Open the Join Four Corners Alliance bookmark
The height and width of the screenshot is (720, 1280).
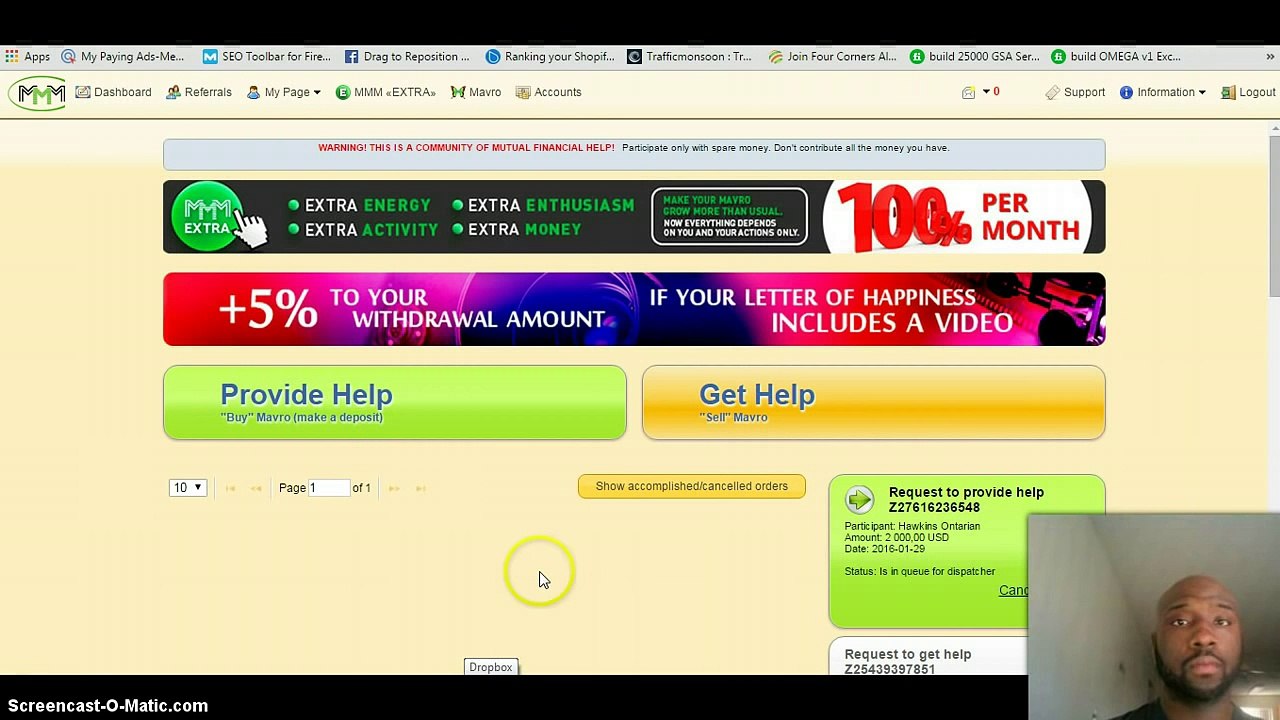point(832,57)
